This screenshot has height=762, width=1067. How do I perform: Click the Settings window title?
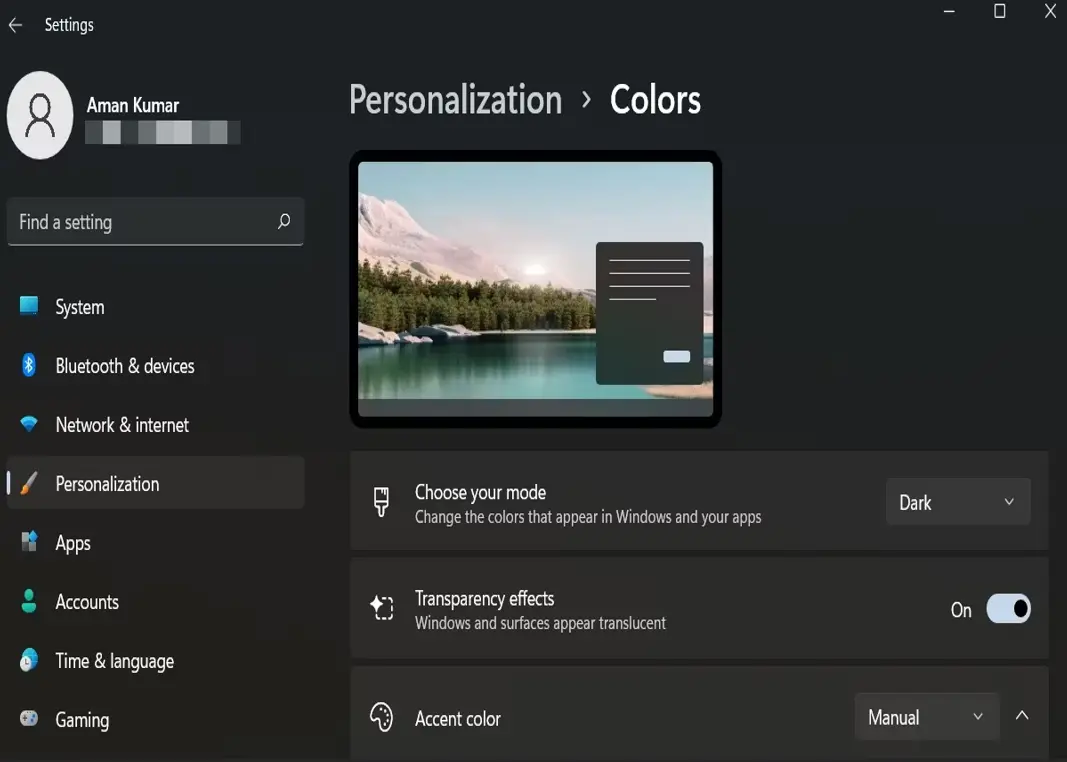(69, 25)
